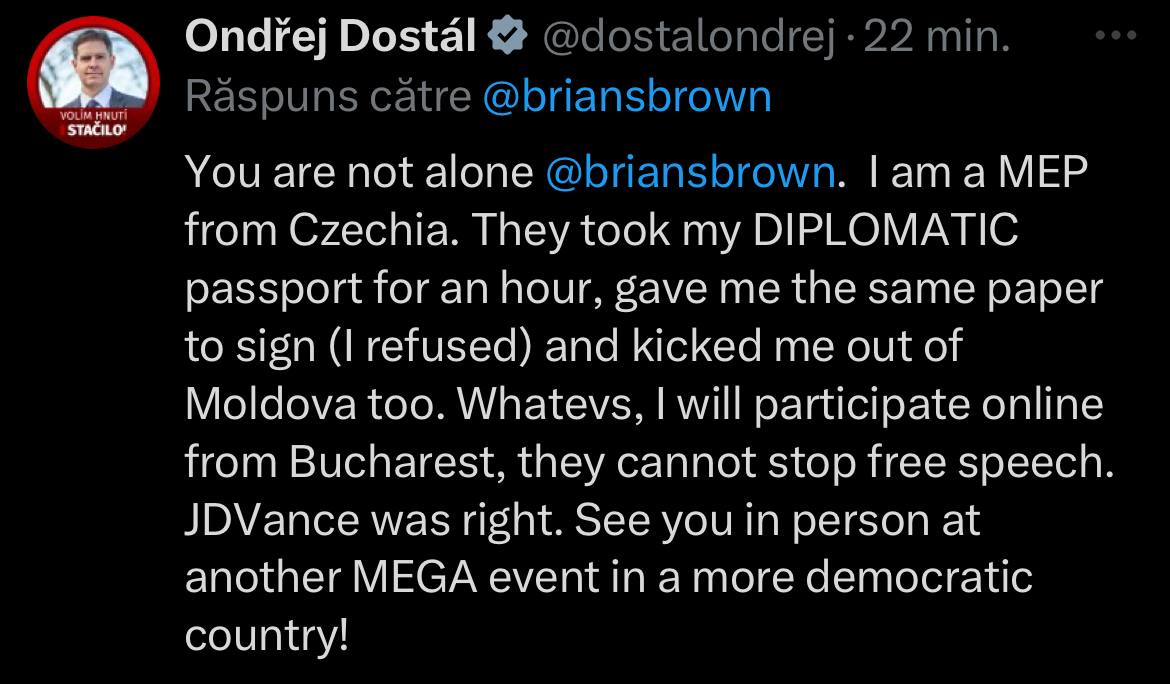The image size is (1170, 684).
Task: Click the display name Ondřej Dostál
Action: pos(330,37)
